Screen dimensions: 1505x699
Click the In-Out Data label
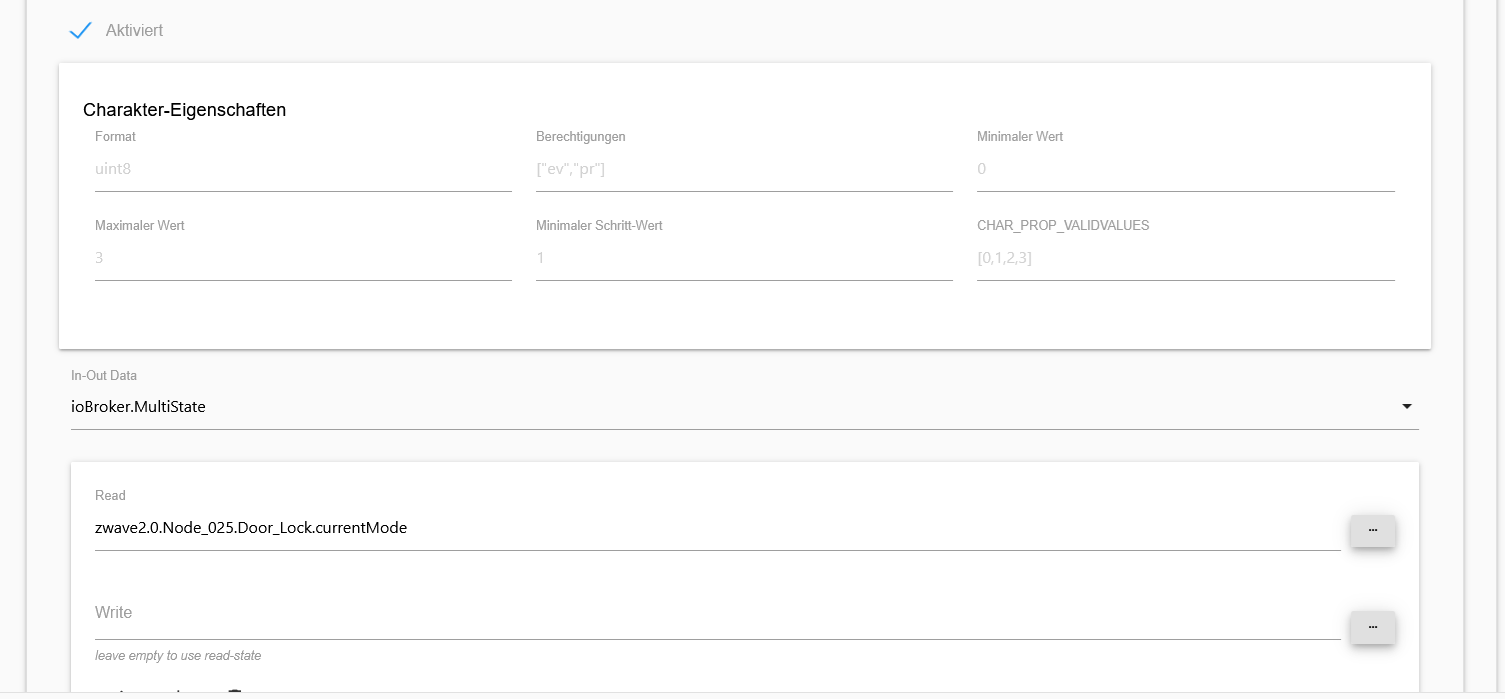click(104, 376)
